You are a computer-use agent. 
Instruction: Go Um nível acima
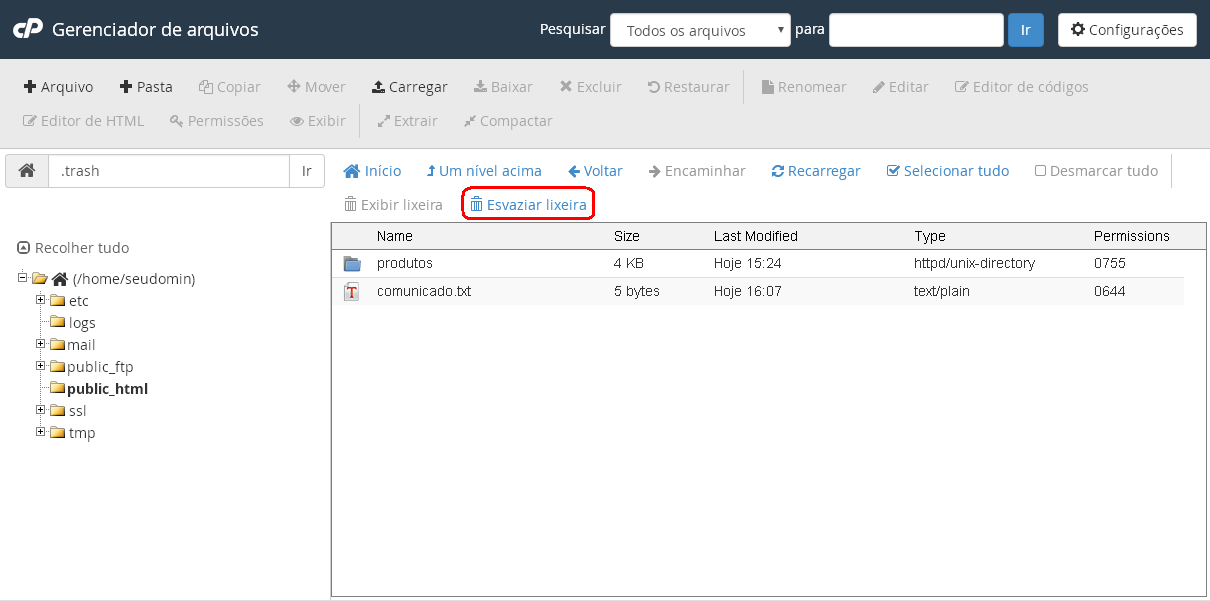pos(484,171)
